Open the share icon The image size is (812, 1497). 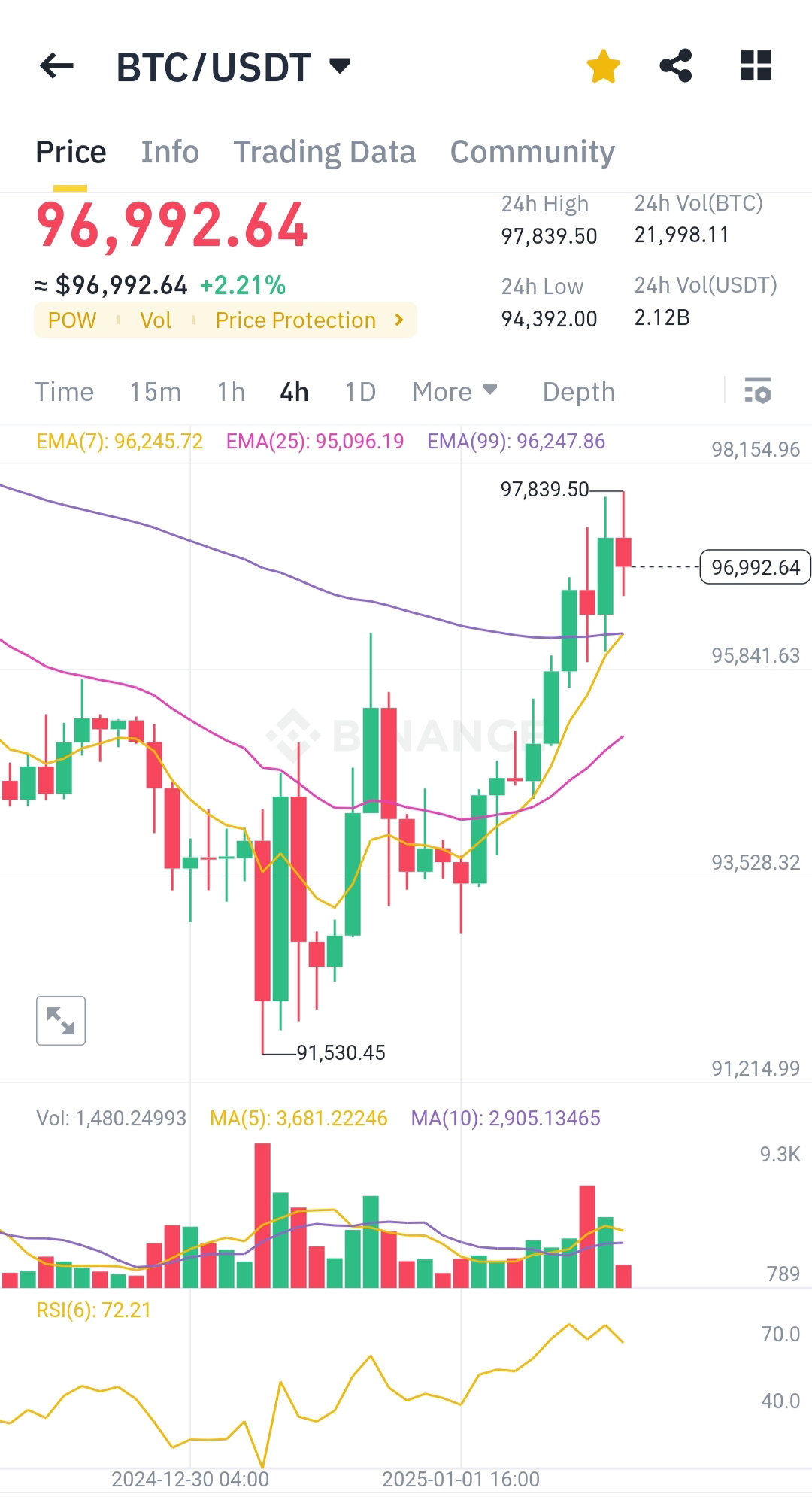tap(676, 66)
